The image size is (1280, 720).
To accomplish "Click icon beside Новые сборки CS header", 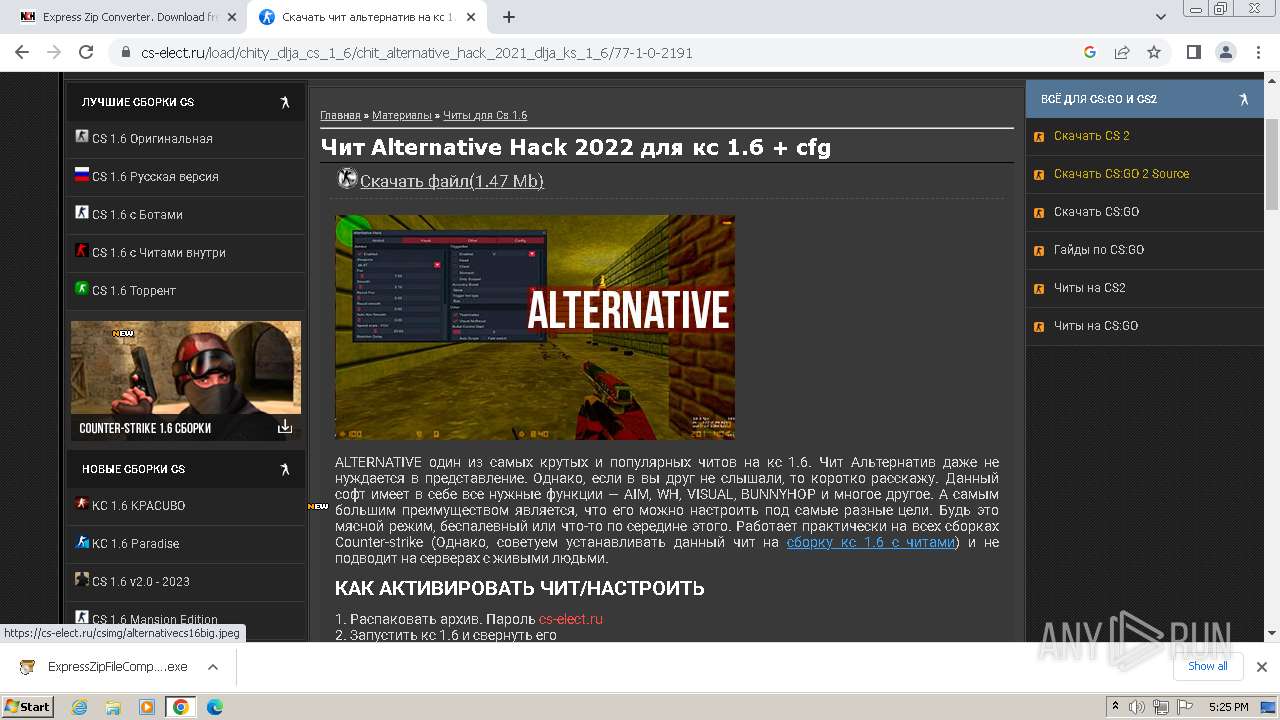I will click(x=285, y=469).
